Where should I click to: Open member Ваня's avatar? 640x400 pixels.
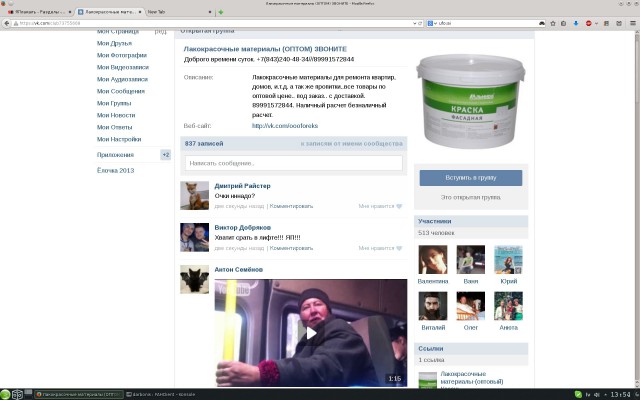tap(471, 260)
